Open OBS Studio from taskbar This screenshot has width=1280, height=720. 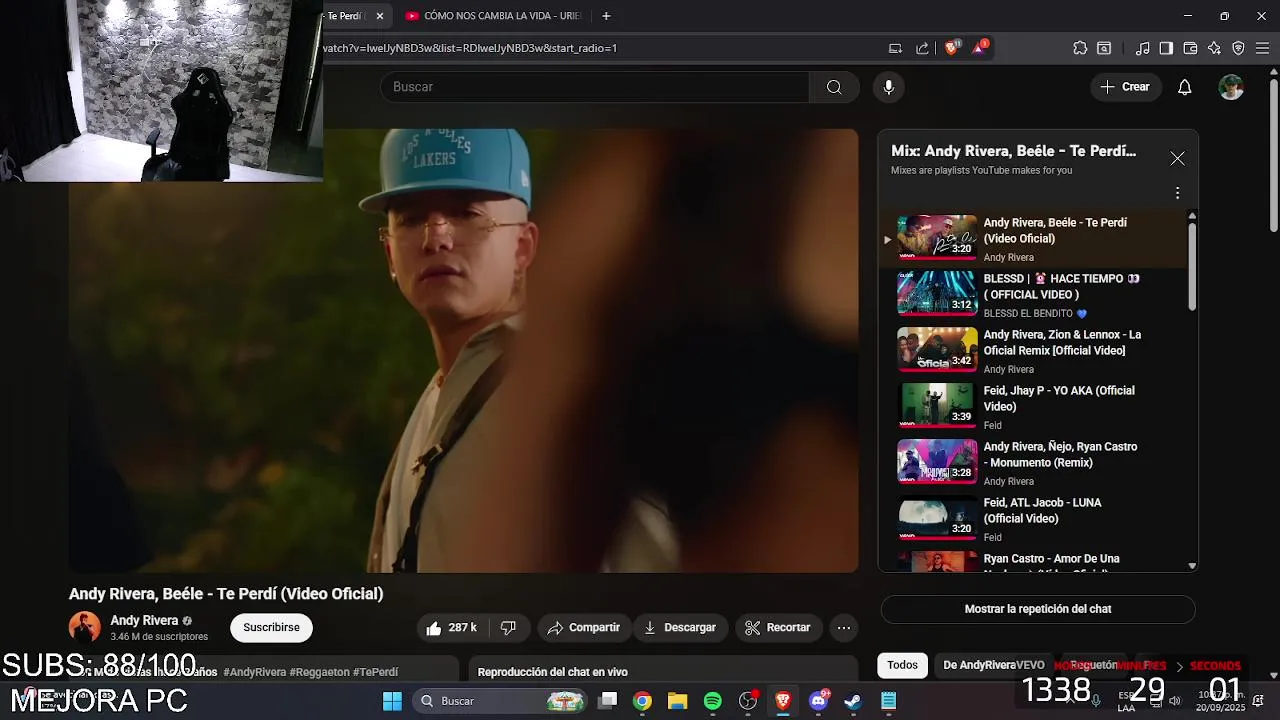(748, 701)
